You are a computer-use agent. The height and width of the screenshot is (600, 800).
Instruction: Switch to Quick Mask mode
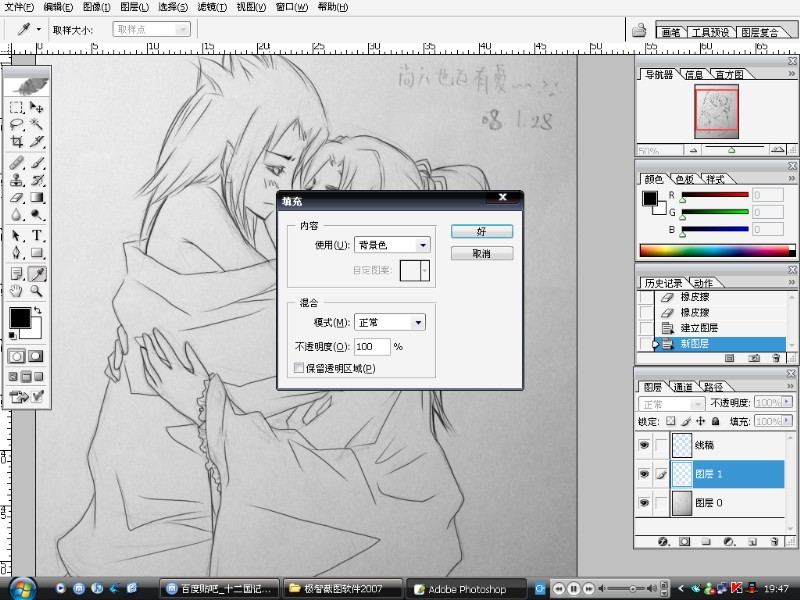click(36, 356)
